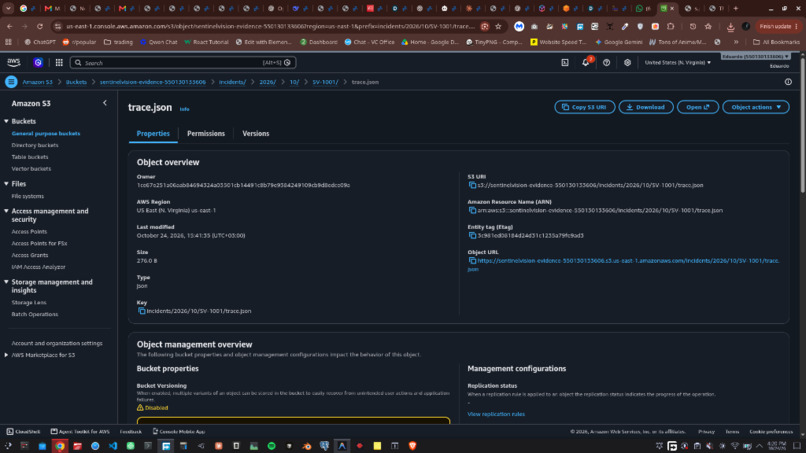Viewport: 806px width, 453px height.
Task: Open the help question-mark icon
Action: pos(607,62)
